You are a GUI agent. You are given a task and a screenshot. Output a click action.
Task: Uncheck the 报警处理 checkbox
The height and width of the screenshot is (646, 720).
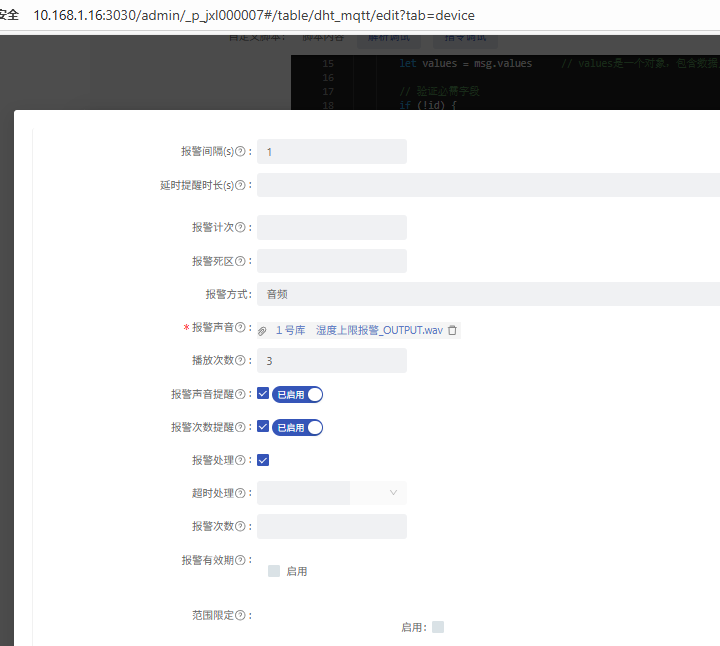[263, 460]
